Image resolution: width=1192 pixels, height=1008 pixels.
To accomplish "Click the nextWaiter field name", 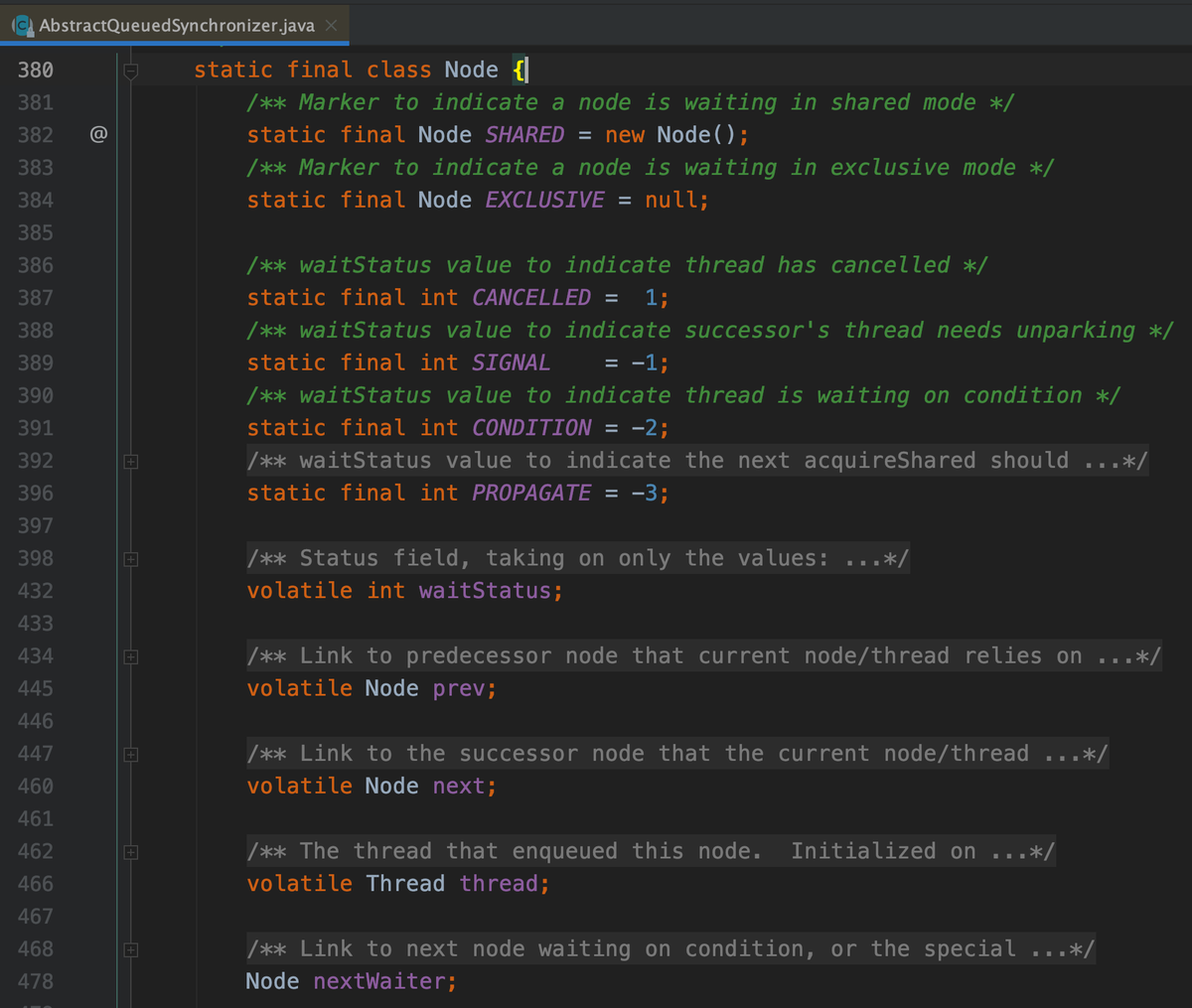I will pyautogui.click(x=381, y=980).
